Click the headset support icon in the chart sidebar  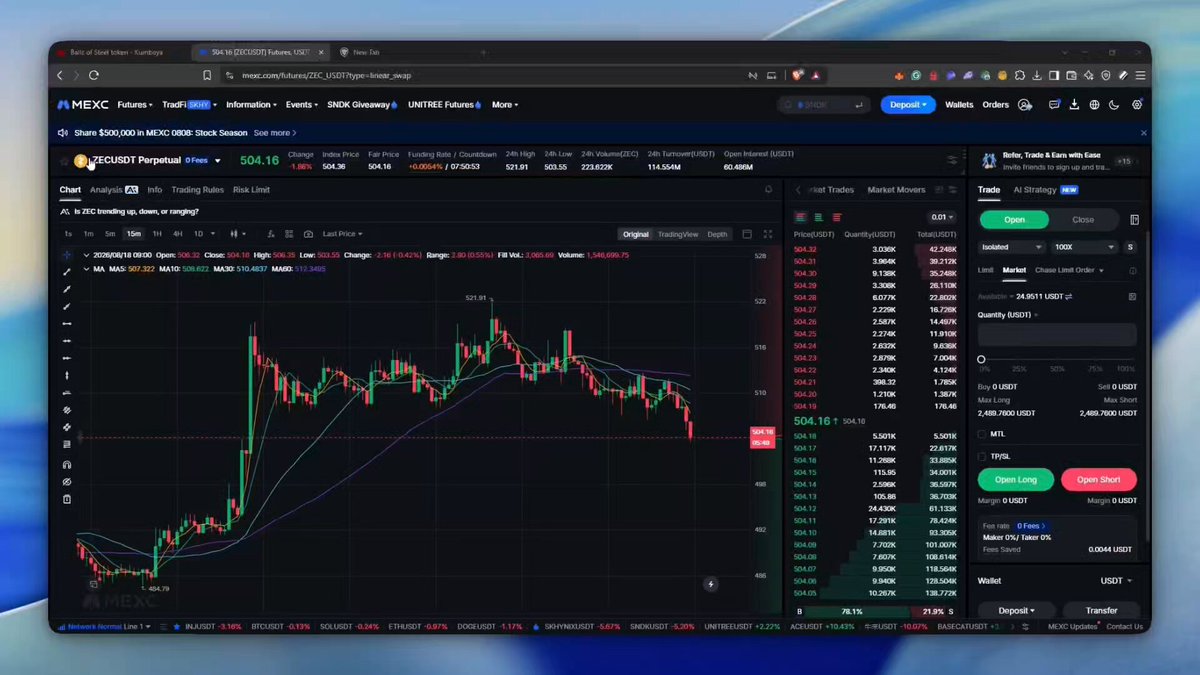[67, 465]
